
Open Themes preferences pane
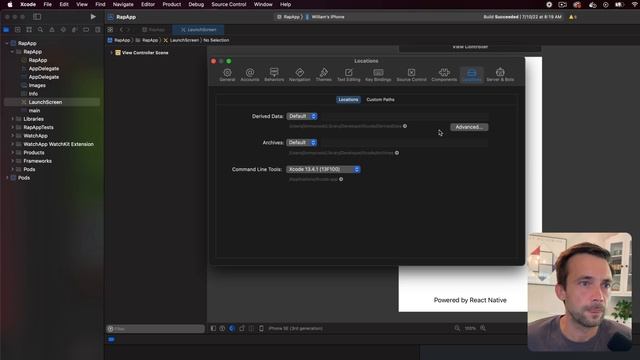click(324, 75)
